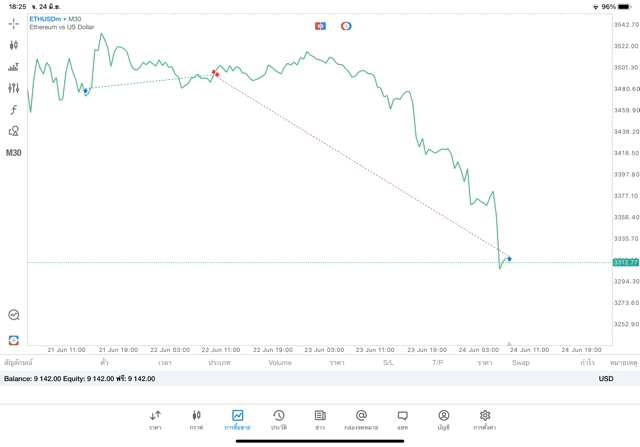Screen dimensions: 640x447
Task: Open the ประวัติ history tab
Action: [278, 419]
